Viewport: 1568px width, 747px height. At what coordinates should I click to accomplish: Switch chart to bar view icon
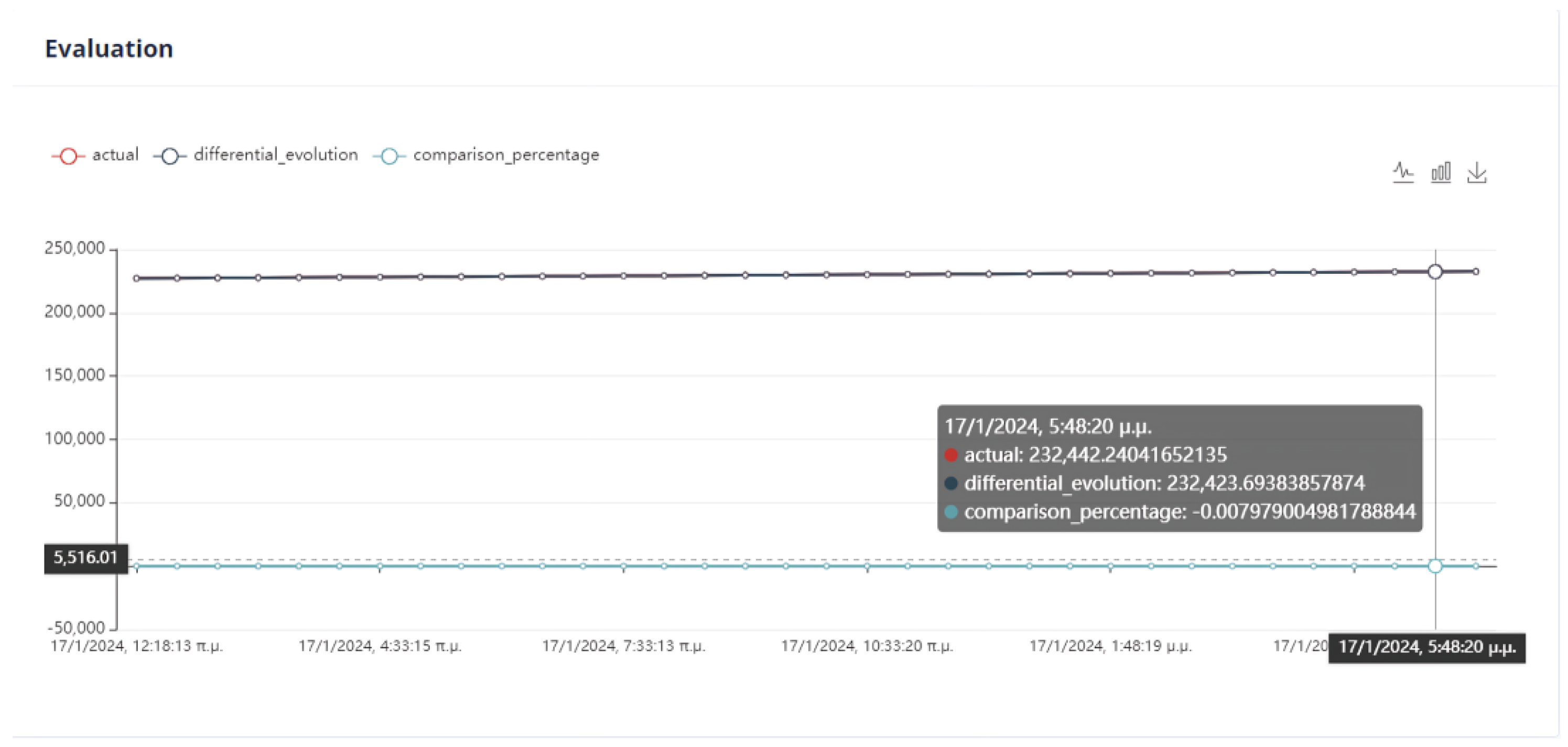coord(1440,173)
